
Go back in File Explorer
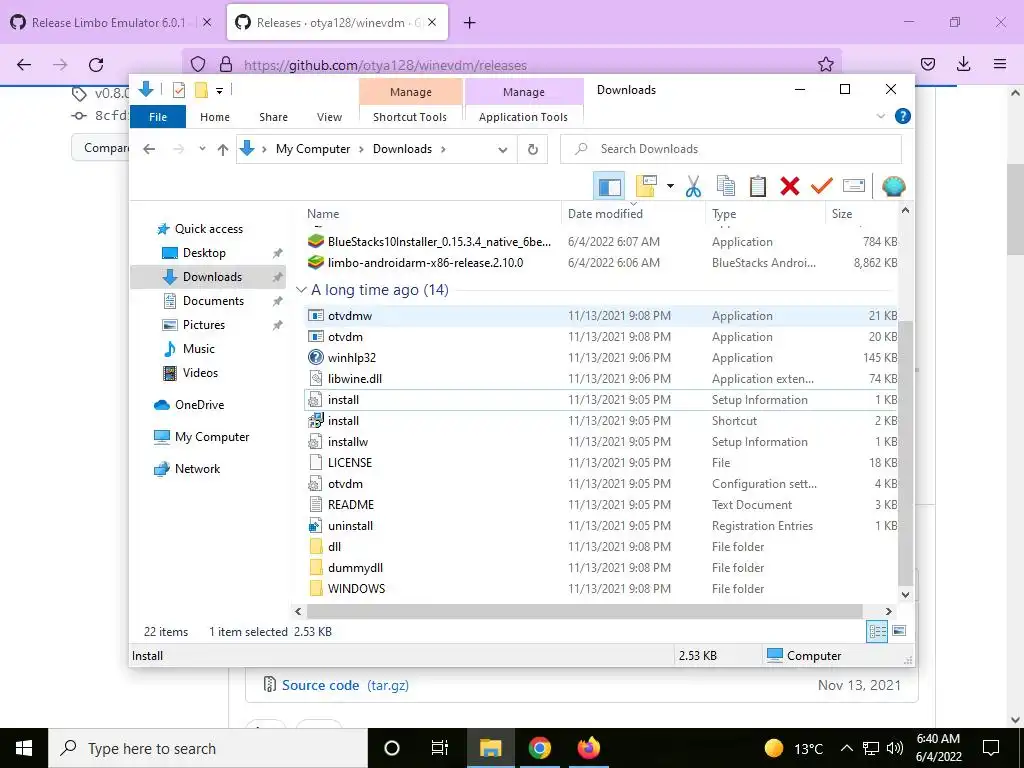pos(149,149)
